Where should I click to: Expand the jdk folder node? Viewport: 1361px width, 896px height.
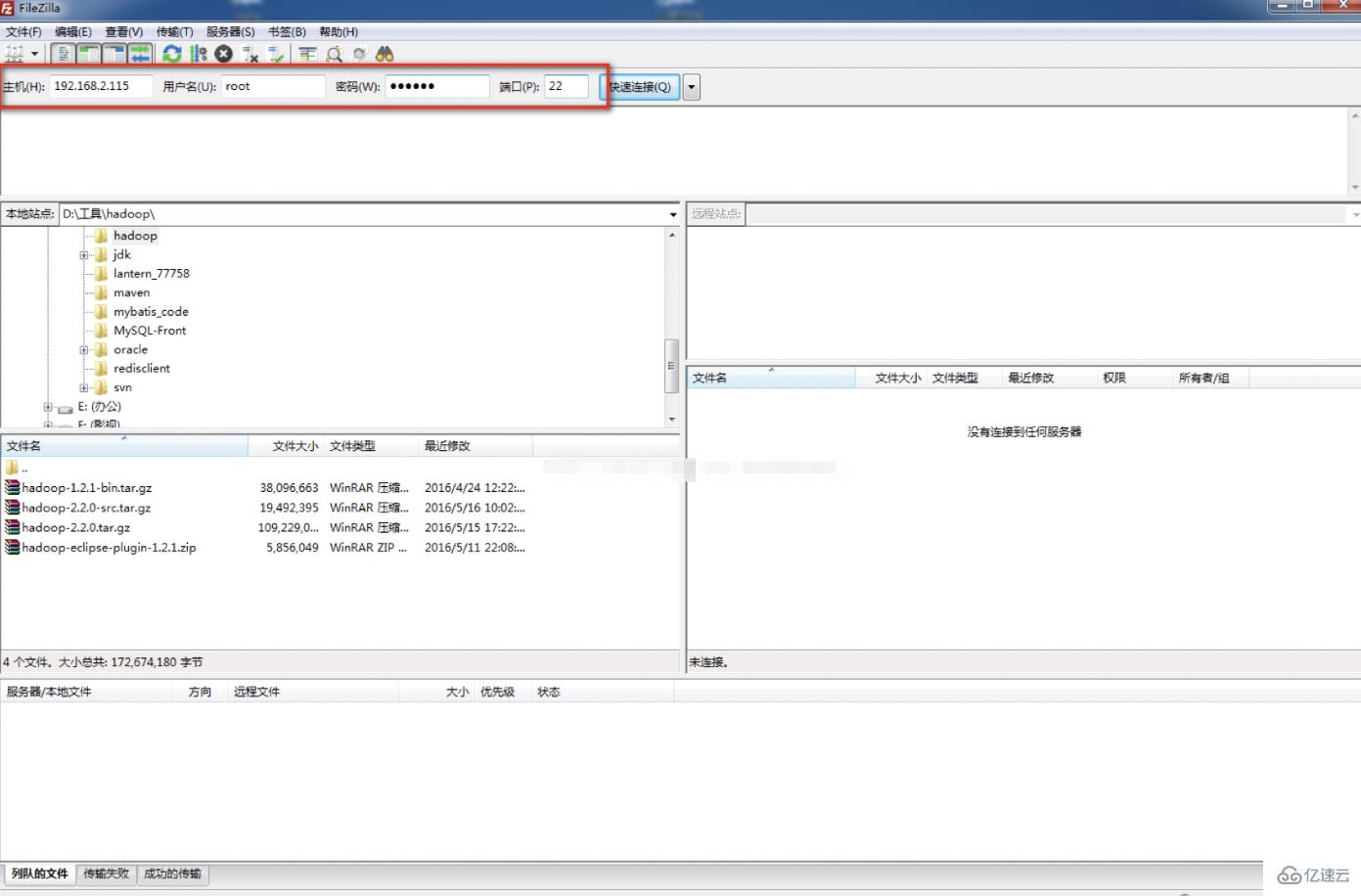point(84,255)
